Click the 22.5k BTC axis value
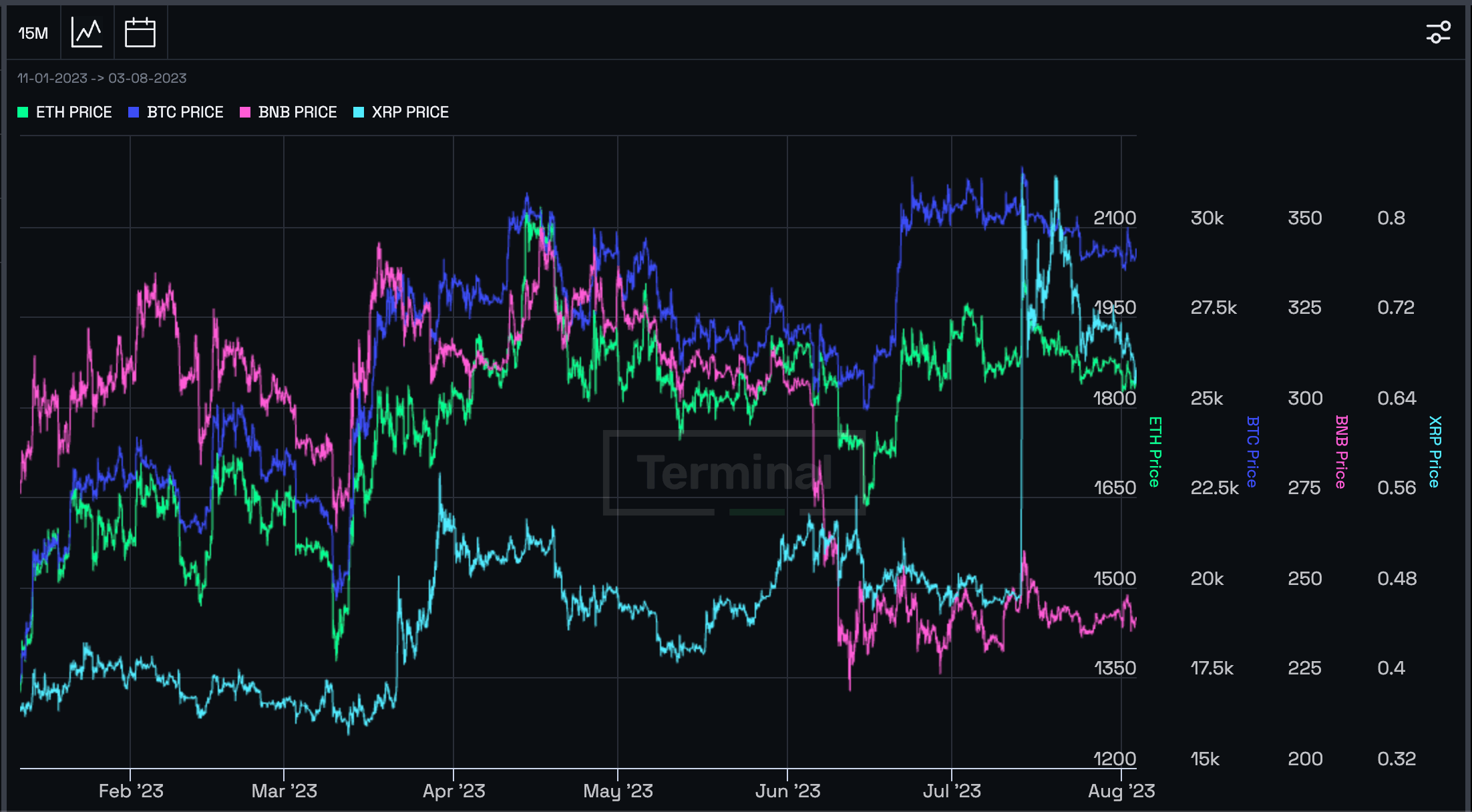This screenshot has height=812, width=1472. [1215, 488]
